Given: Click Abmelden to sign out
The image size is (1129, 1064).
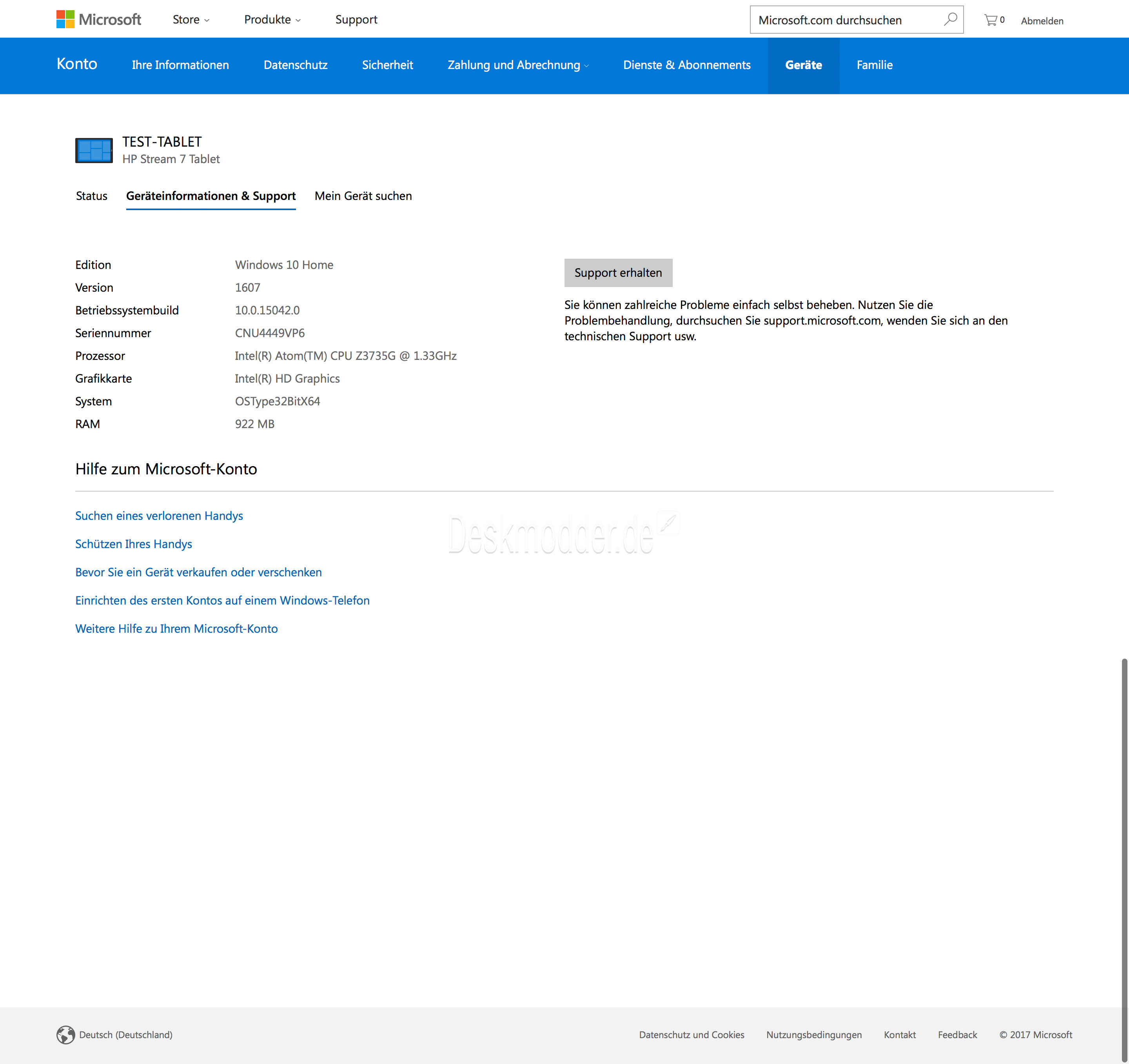Looking at the screenshot, I should [1042, 21].
